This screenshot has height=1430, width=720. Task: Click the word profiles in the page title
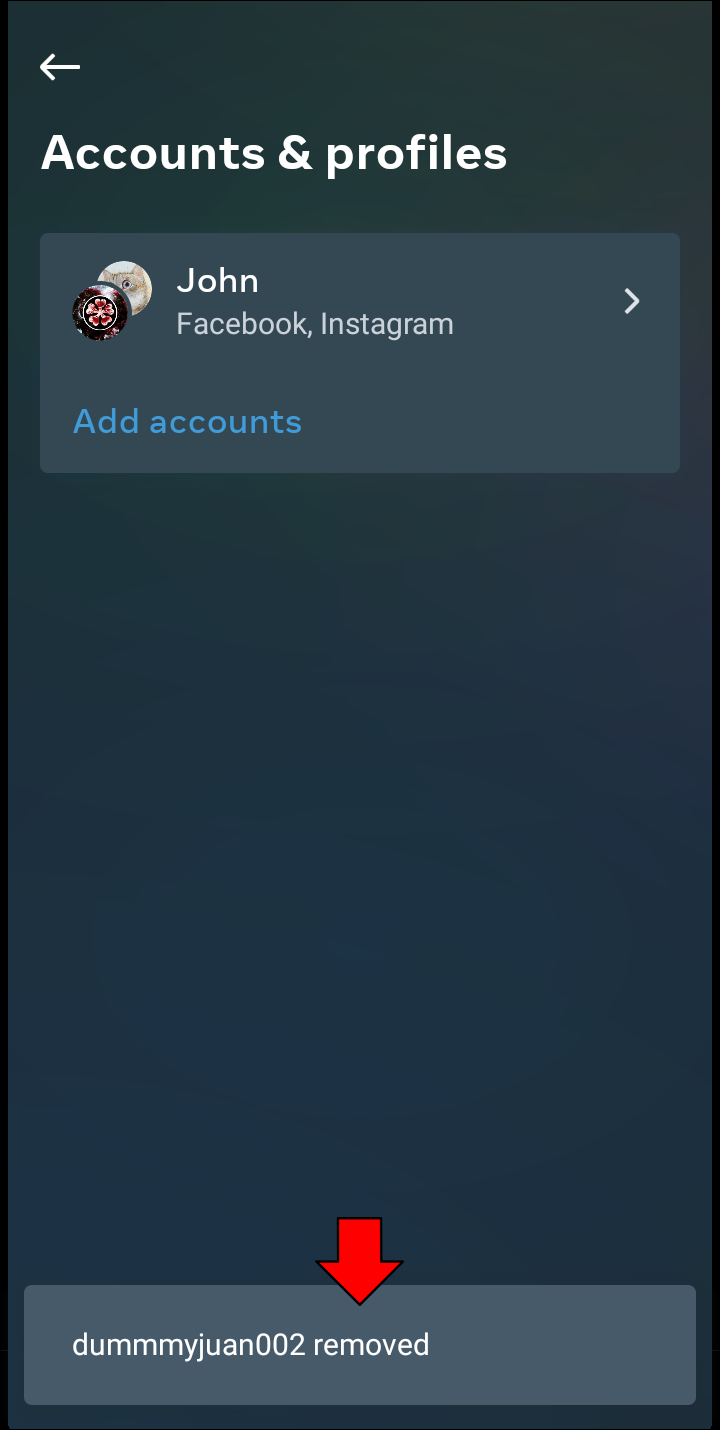pyautogui.click(x=417, y=155)
